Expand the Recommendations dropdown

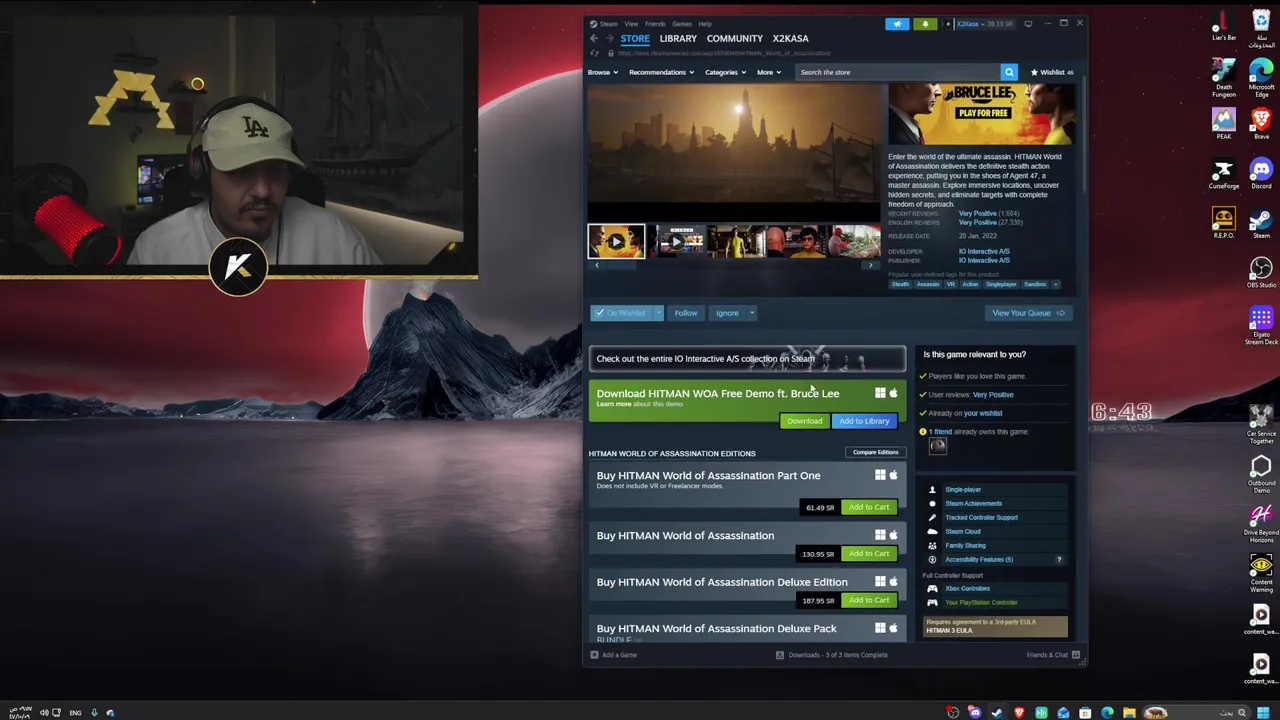(661, 72)
